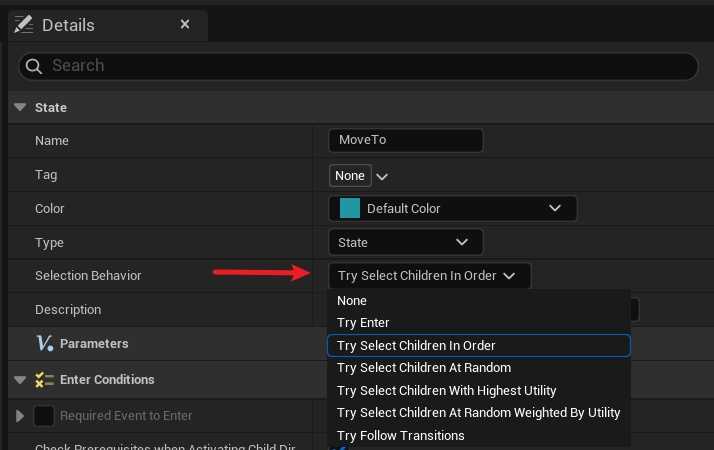Click the teal Default Color swatch

(349, 208)
